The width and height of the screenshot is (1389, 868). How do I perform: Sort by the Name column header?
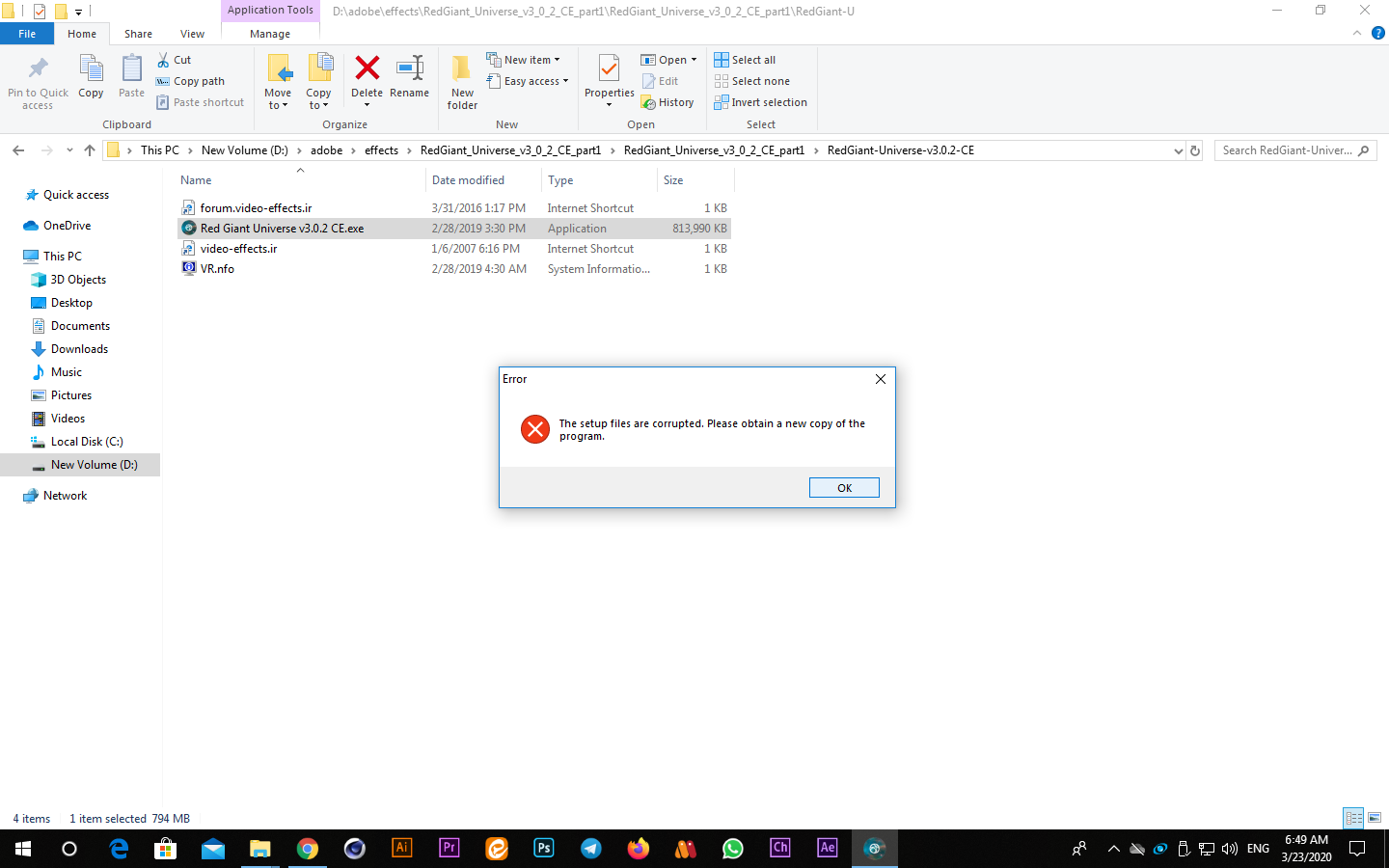[x=300, y=180]
